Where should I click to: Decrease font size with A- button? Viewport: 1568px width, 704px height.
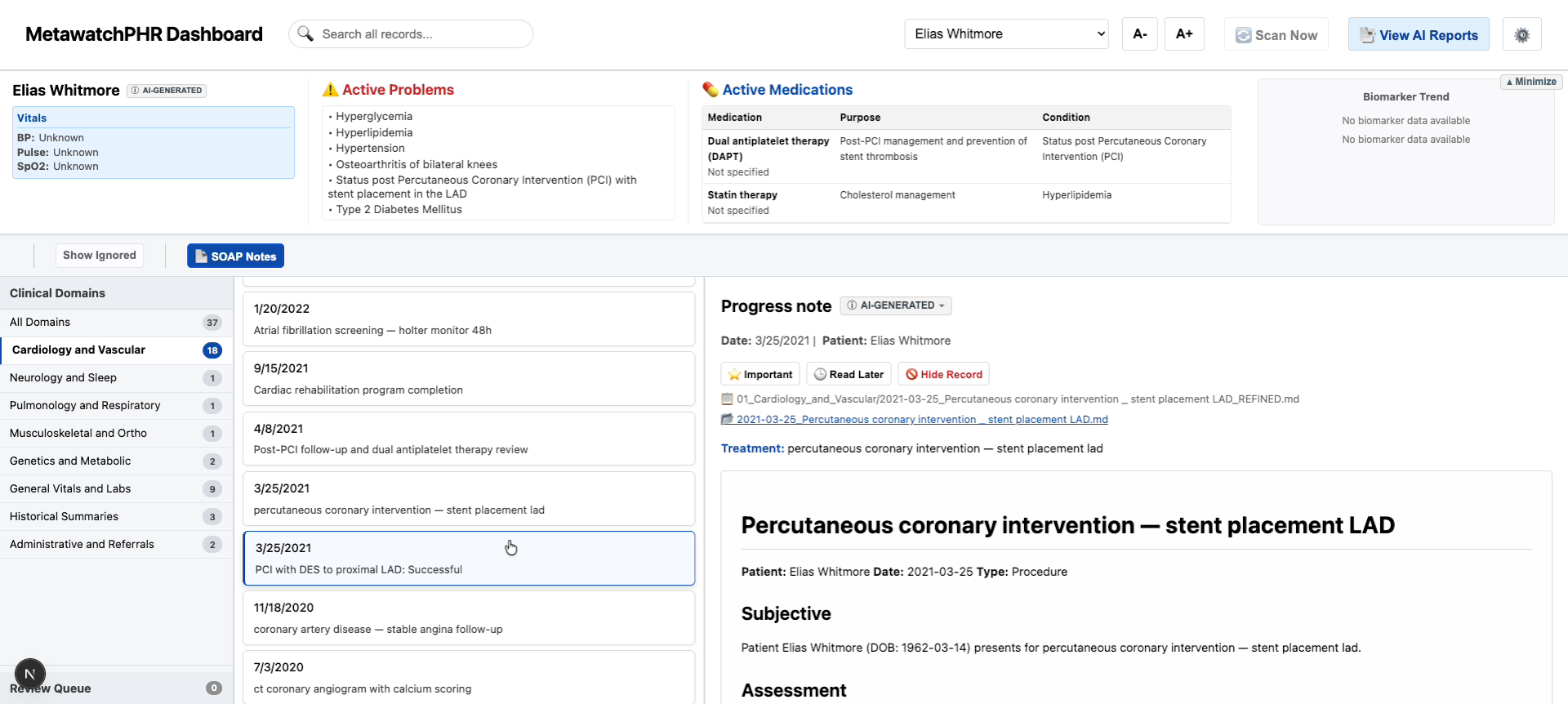[1140, 34]
